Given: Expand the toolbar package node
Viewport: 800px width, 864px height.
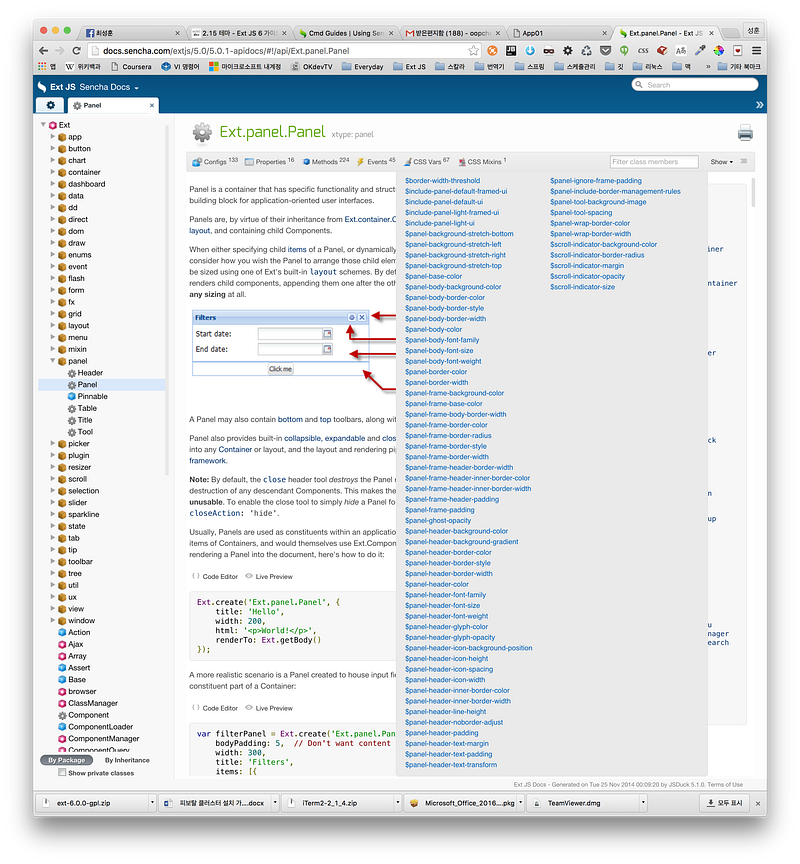Looking at the screenshot, I should coord(53,561).
